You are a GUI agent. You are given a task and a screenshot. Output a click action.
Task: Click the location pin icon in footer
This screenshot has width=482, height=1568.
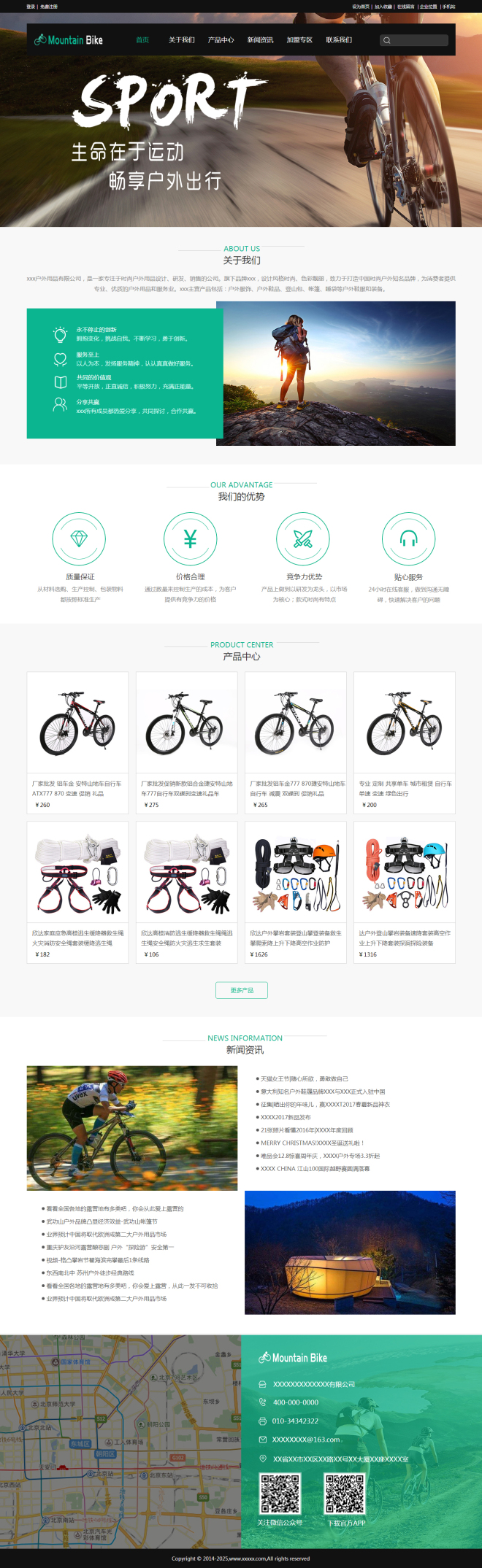coord(263,1458)
